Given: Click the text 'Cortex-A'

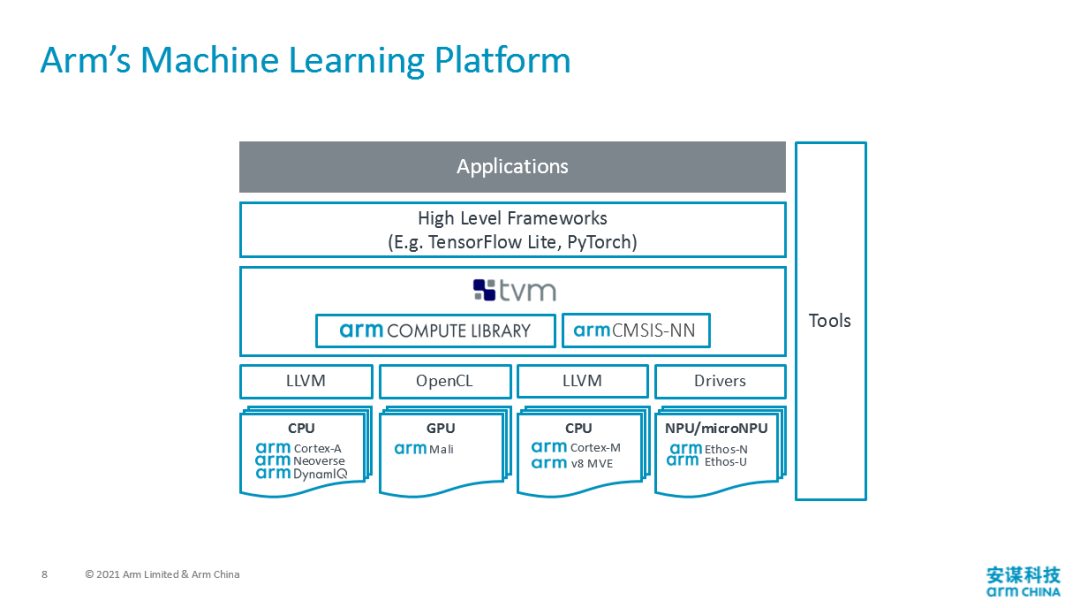Looking at the screenshot, I should coord(318,448).
